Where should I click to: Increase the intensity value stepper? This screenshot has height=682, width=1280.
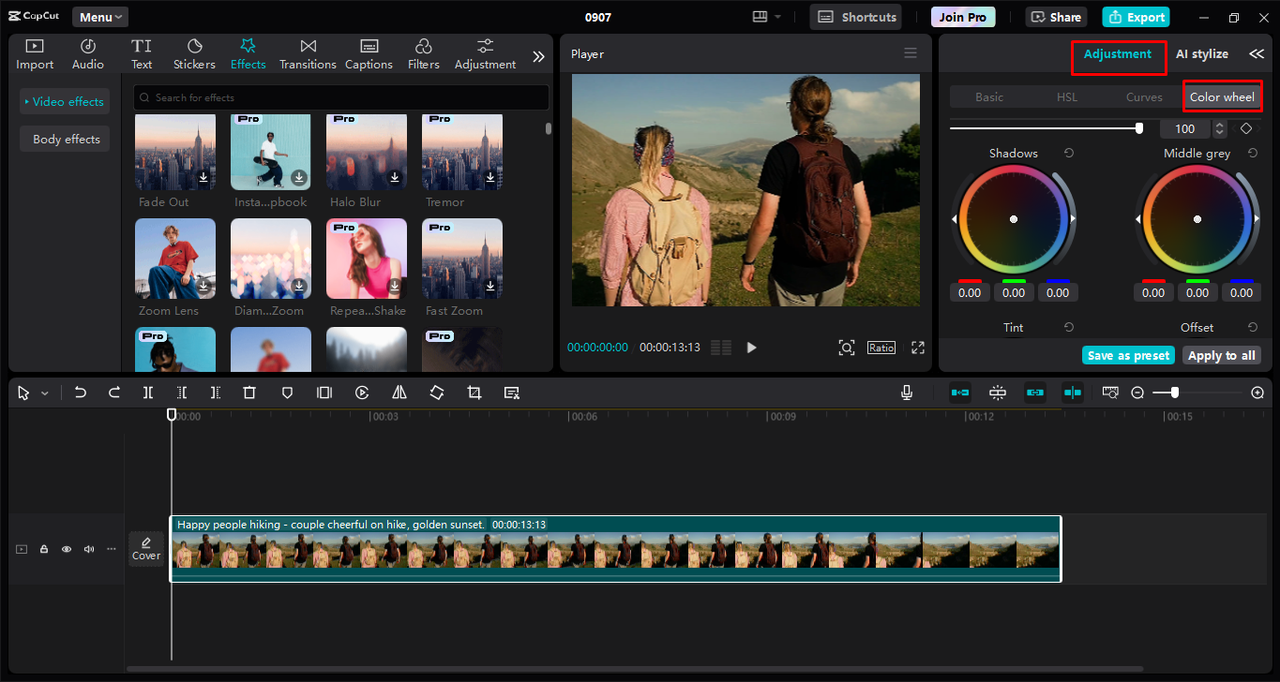[1218, 125]
